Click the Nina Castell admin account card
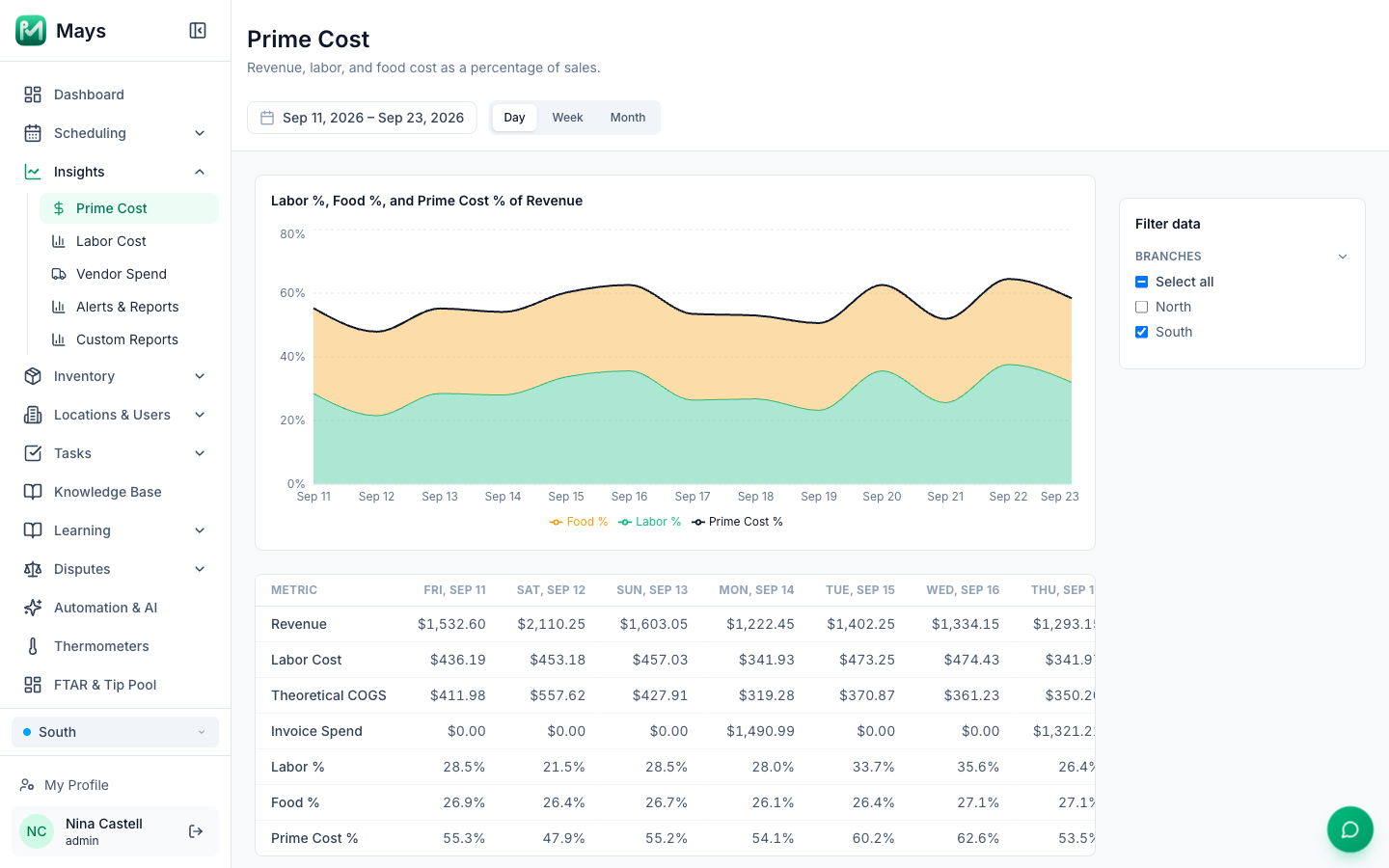The image size is (1389, 868). tap(115, 831)
